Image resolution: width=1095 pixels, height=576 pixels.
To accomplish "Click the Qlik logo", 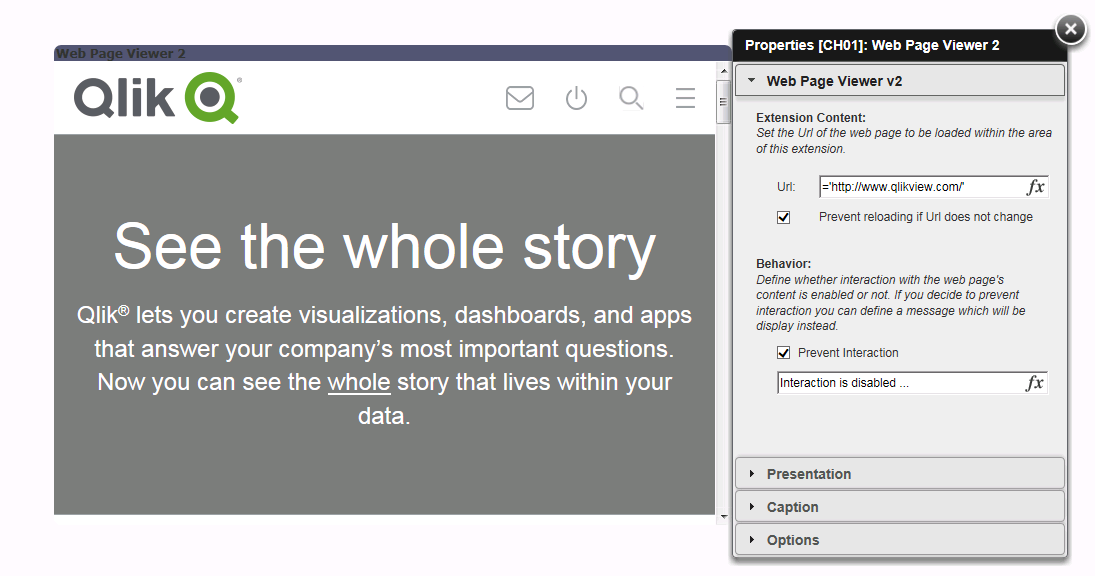I will pyautogui.click(x=157, y=98).
